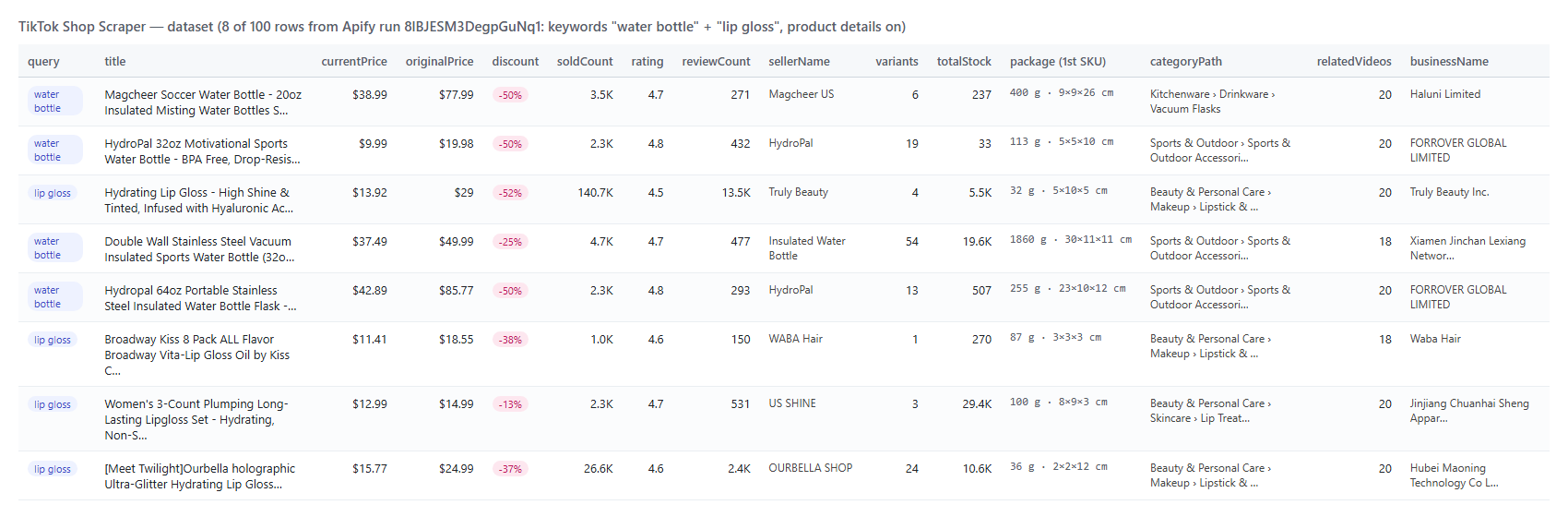Click the $49.99 original price cell

coord(457,242)
